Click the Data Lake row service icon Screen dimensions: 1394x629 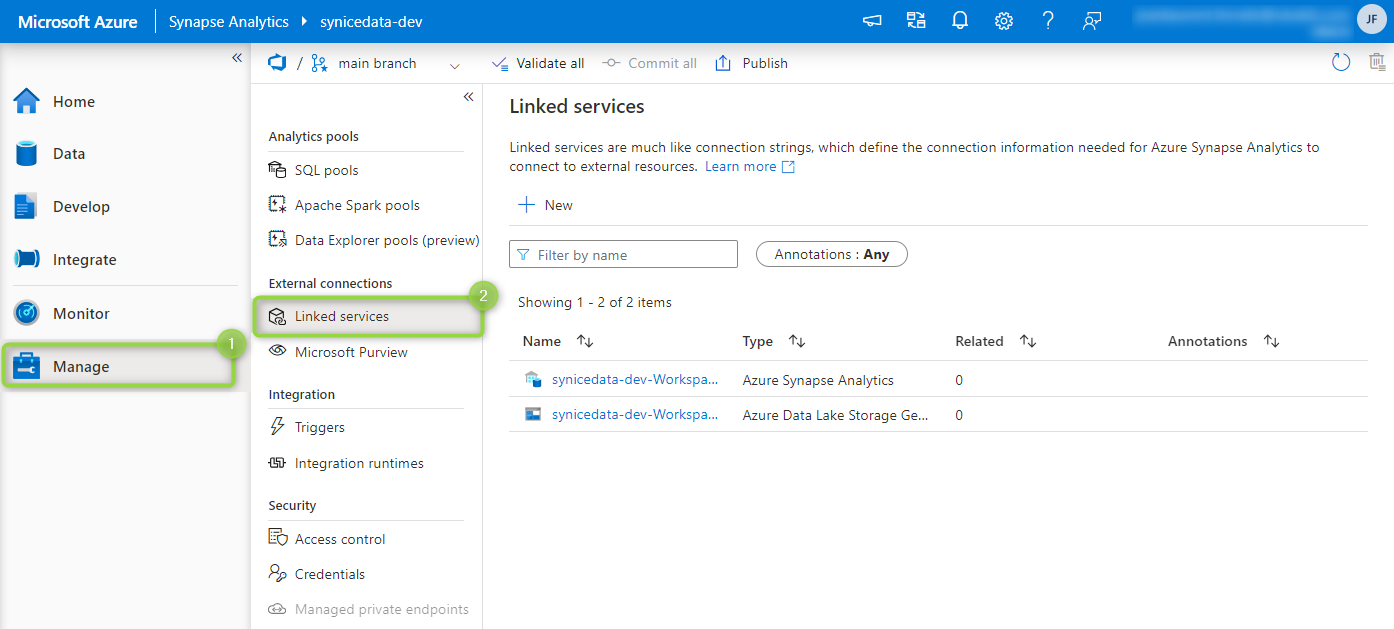[x=533, y=414]
